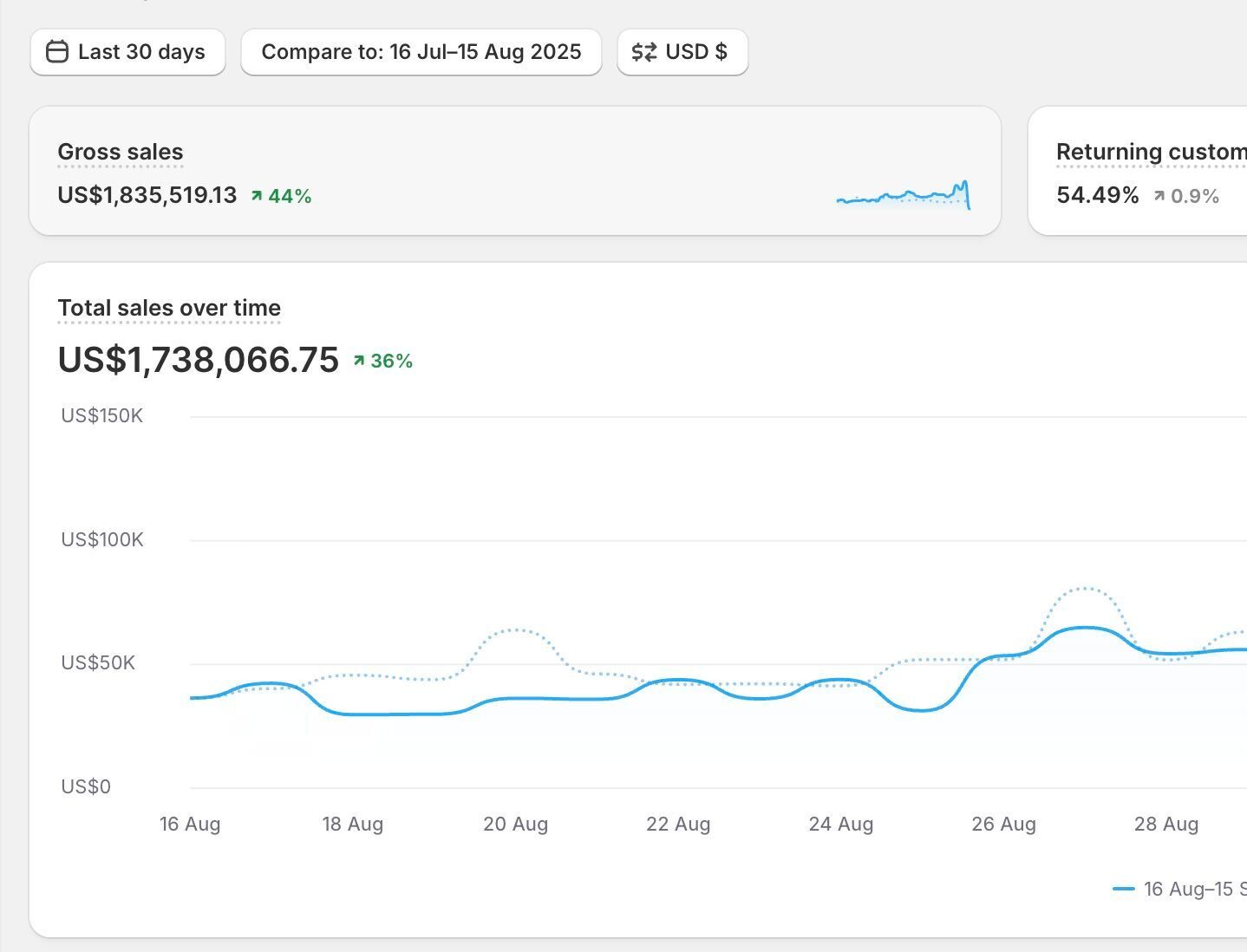The height and width of the screenshot is (952, 1247).
Task: Click the blue legend swatch for 16 Aug series
Action: [x=1124, y=889]
